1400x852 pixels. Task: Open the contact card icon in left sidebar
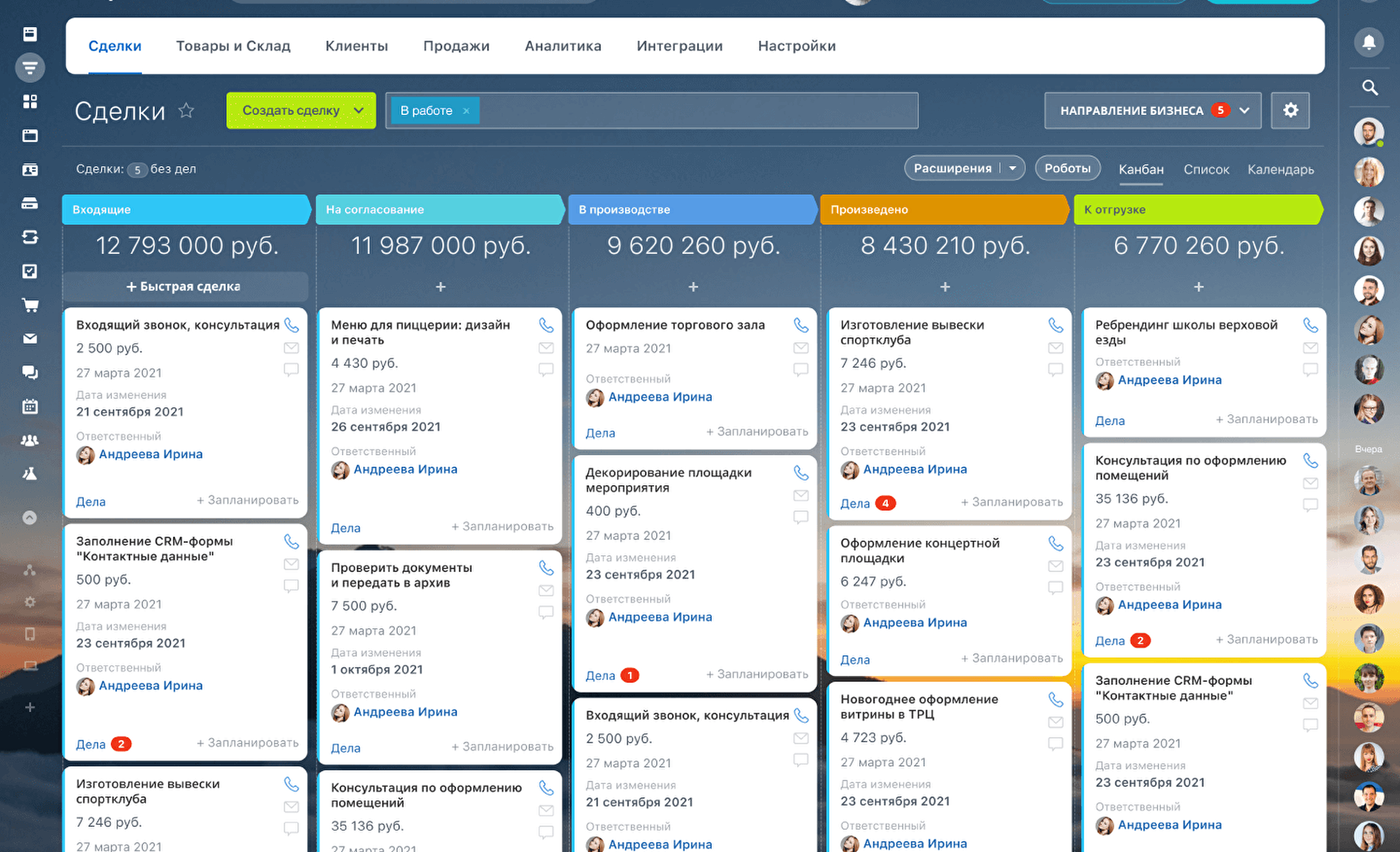click(30, 169)
